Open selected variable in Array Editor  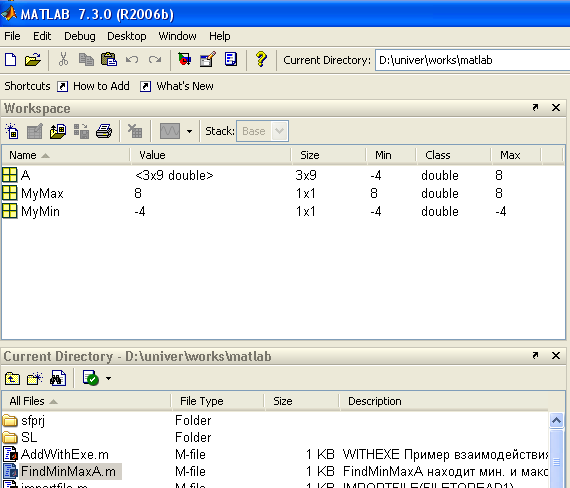tap(35, 131)
